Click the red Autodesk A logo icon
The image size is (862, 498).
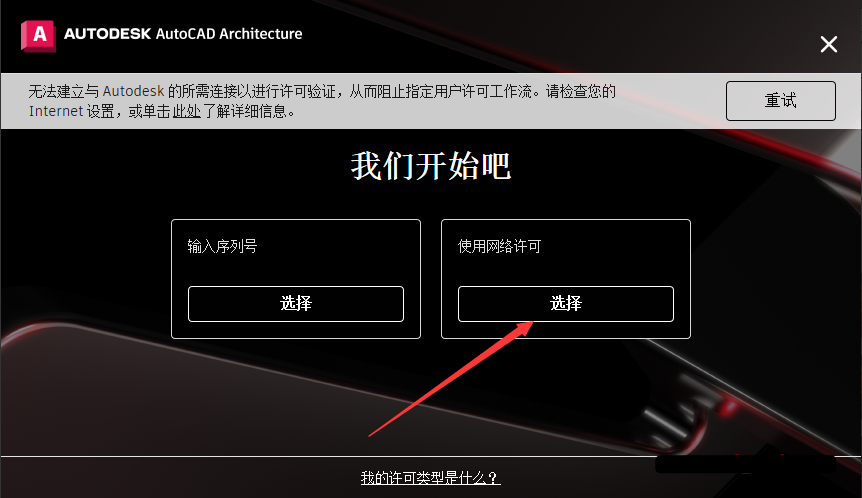38,36
